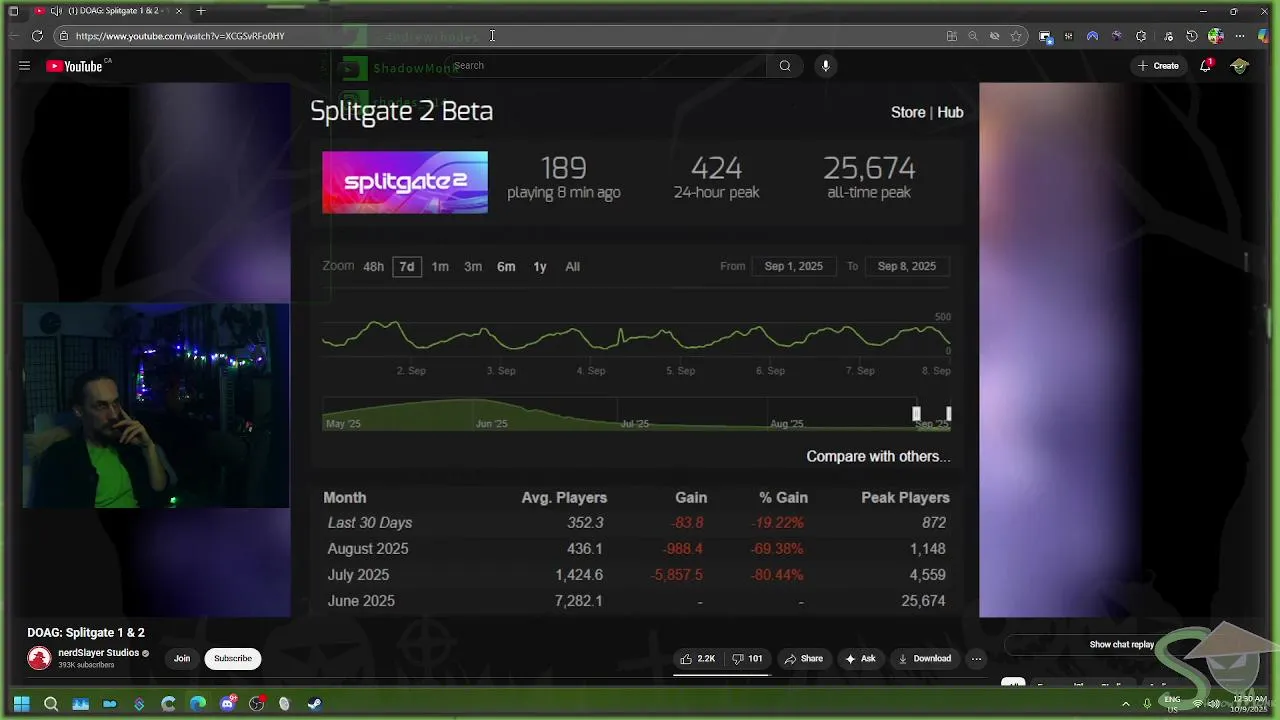
Task: Open the Store link
Action: [x=908, y=112]
